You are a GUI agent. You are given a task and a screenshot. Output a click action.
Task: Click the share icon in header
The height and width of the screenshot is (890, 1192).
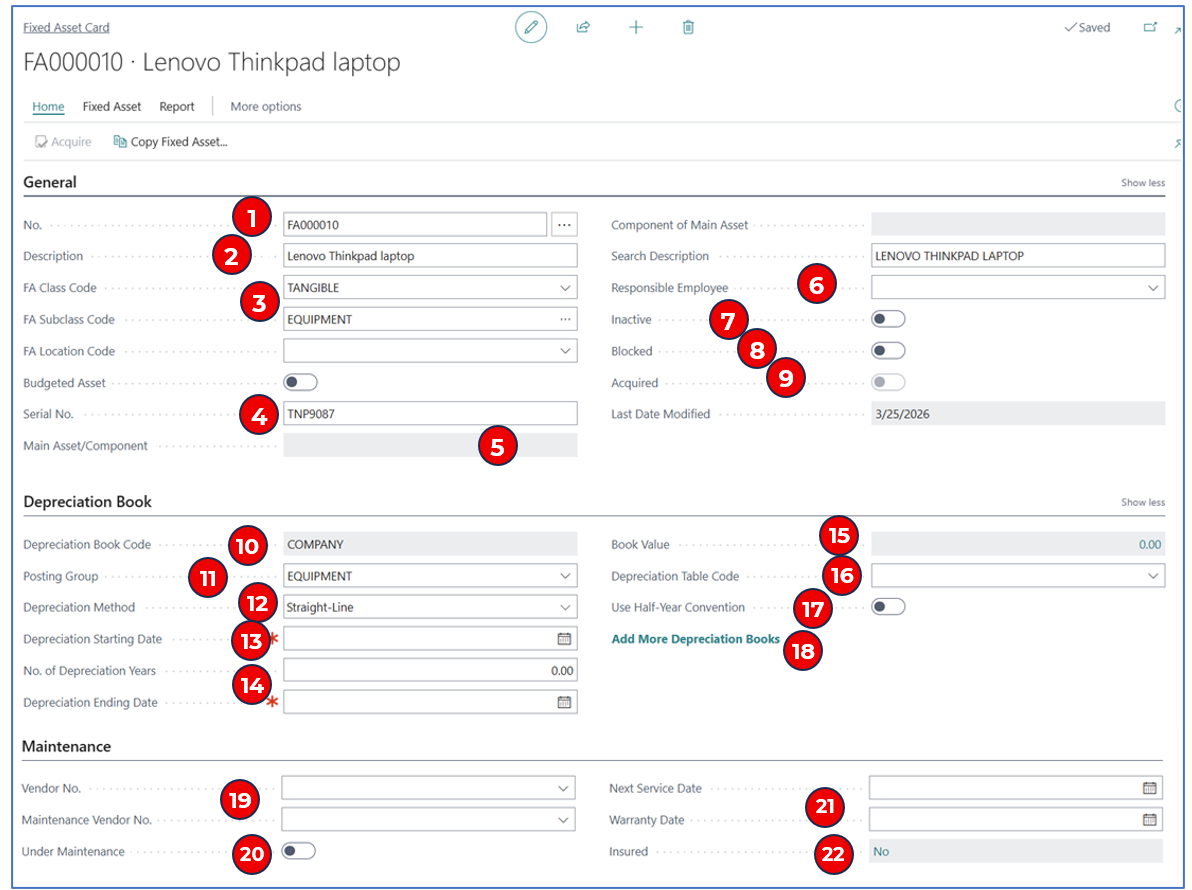tap(583, 27)
